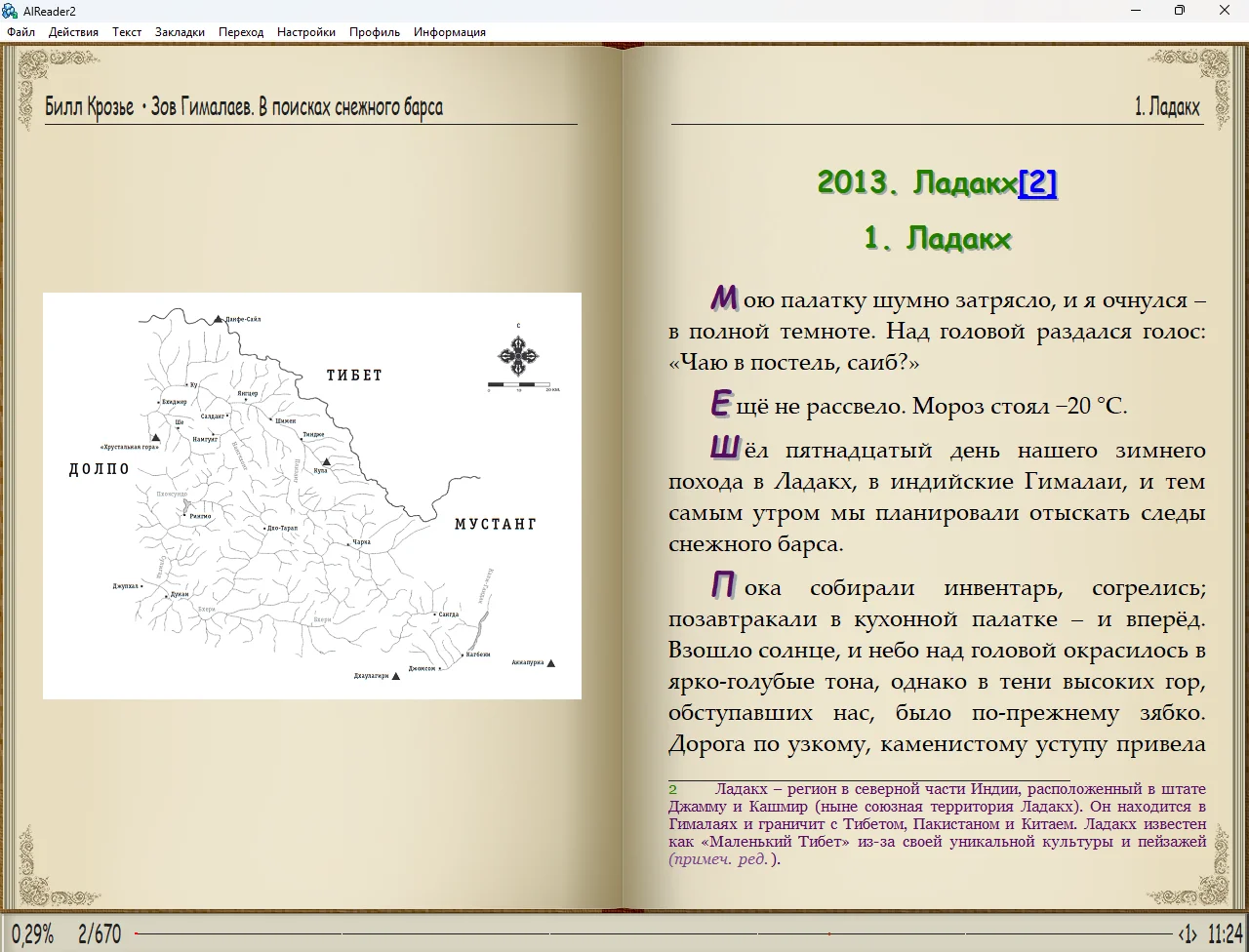
Task: Open the Информация menu
Action: pos(450,32)
